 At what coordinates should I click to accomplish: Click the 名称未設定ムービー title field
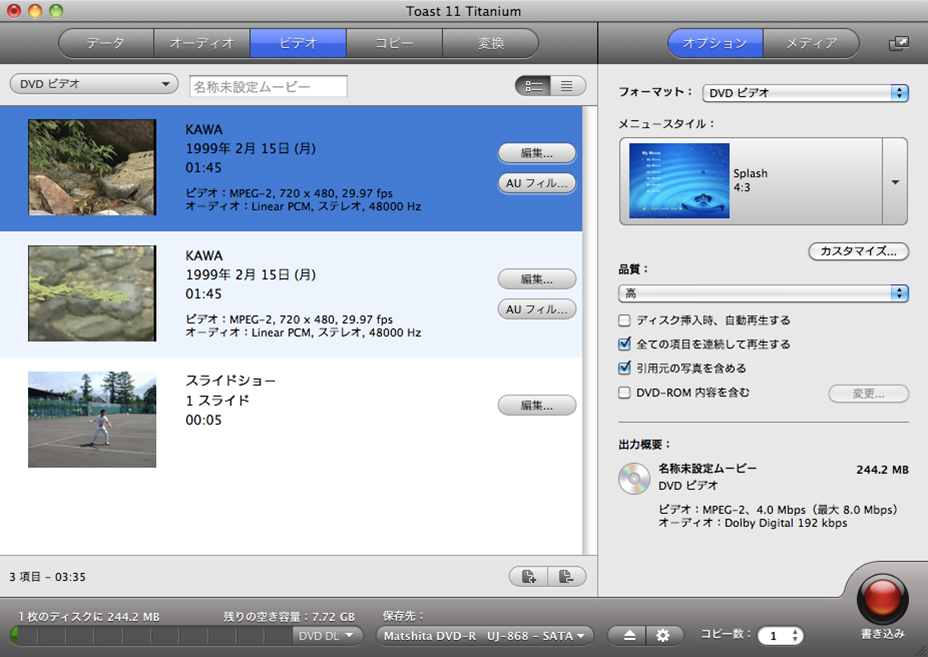268,86
